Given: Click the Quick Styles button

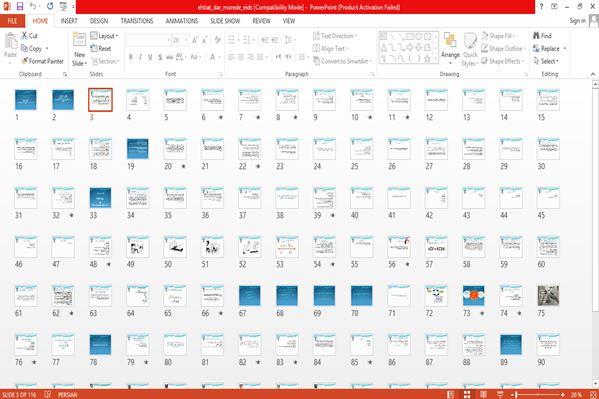Looking at the screenshot, I should [x=470, y=50].
